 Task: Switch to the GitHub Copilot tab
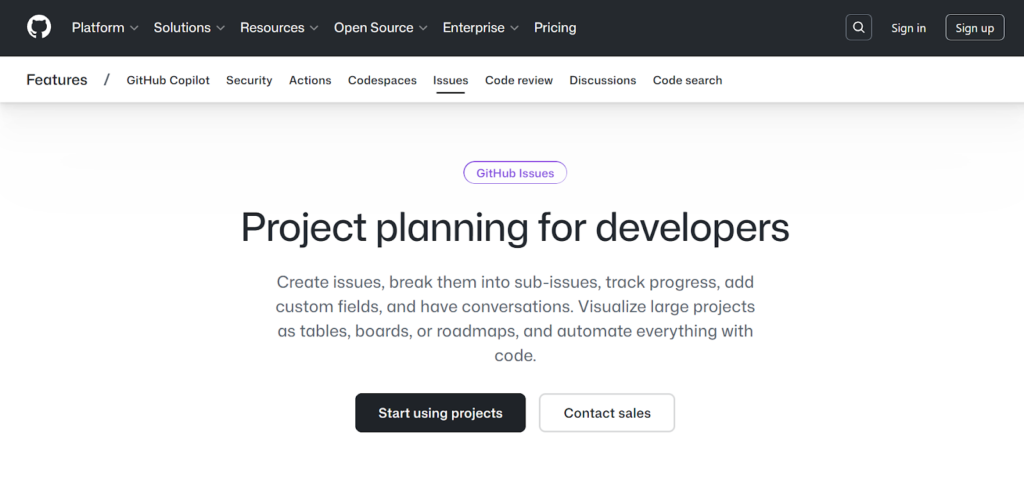click(168, 80)
